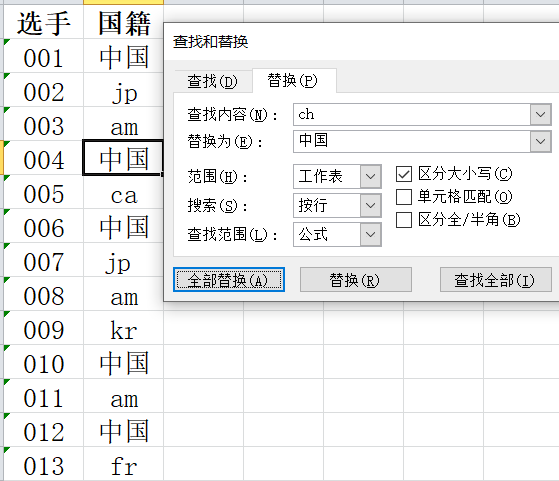Select the kr cell beside 009
The width and height of the screenshot is (559, 481).
click(x=124, y=328)
